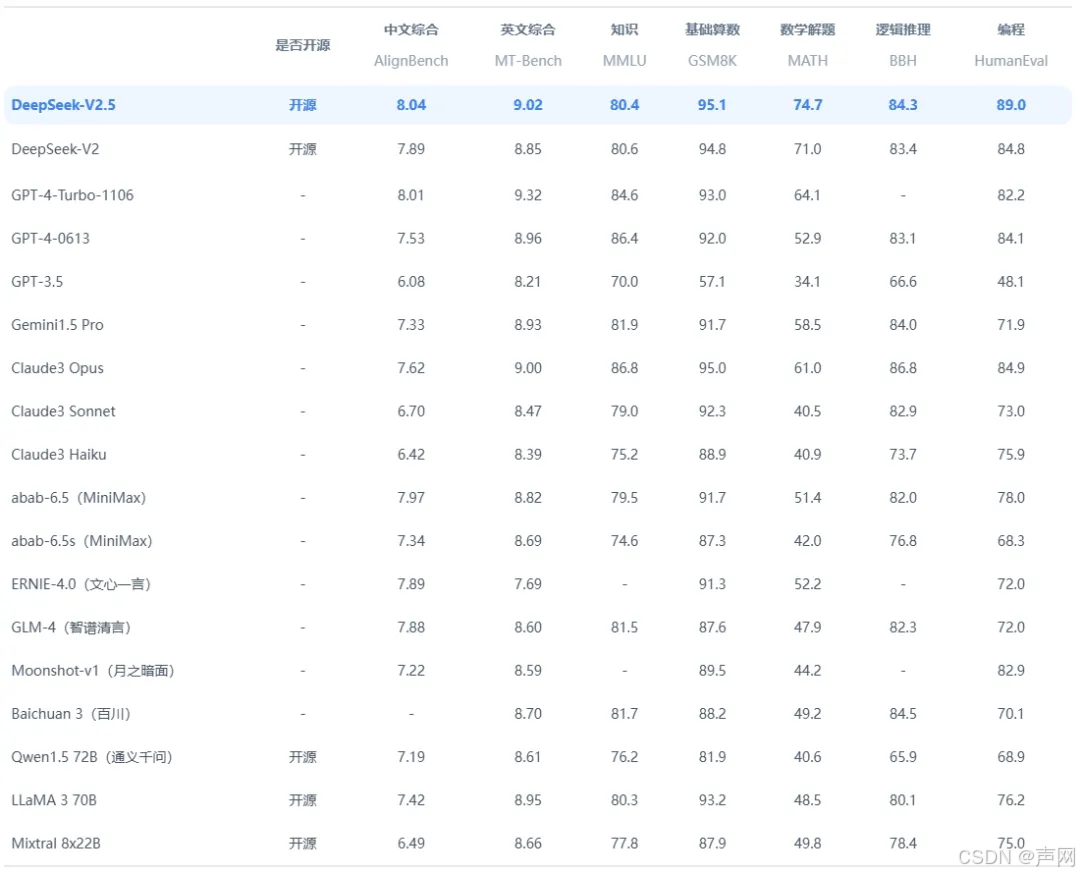Click the MMLU column header

point(625,61)
